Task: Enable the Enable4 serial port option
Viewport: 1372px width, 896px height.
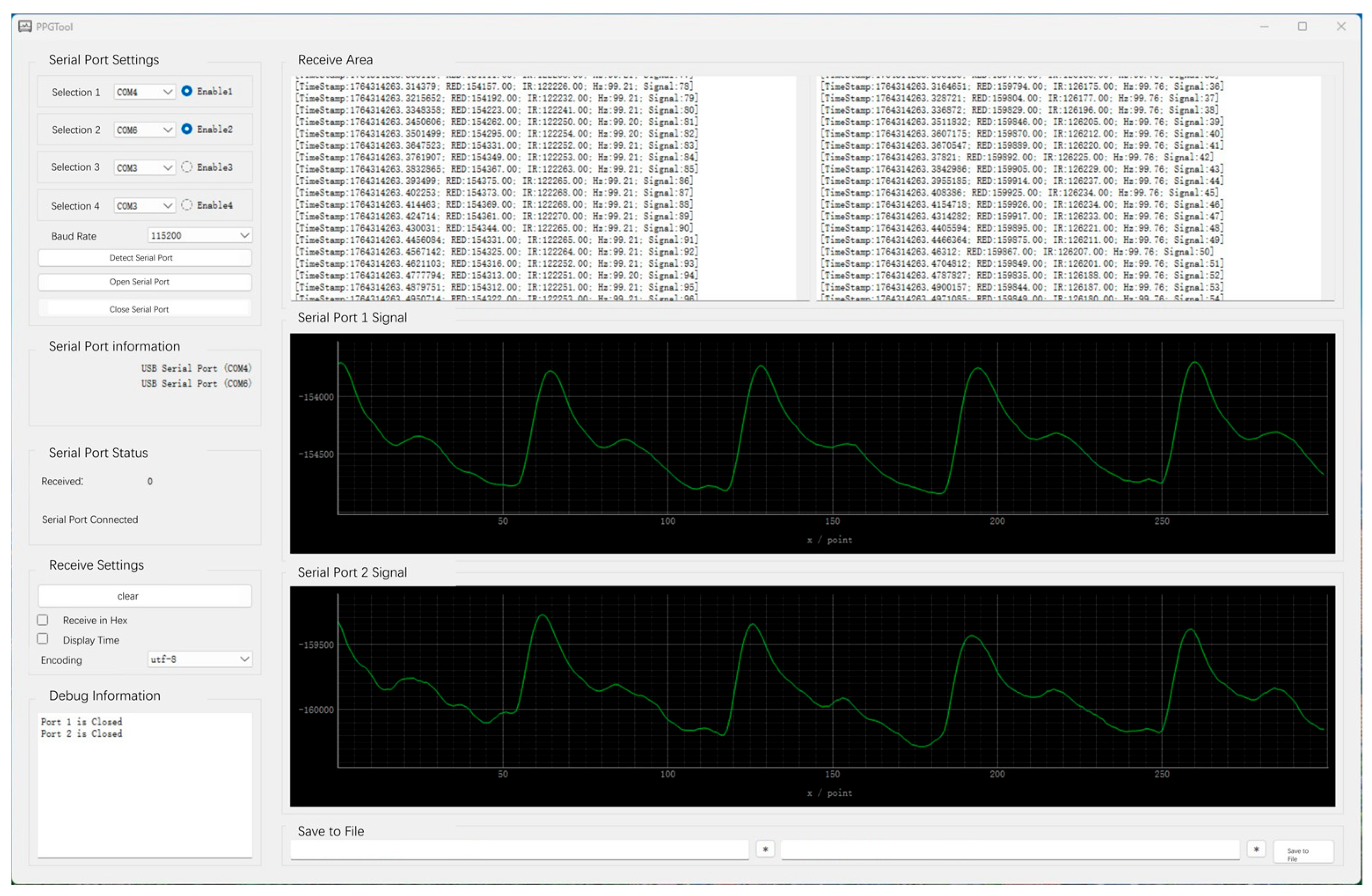Action: [x=187, y=205]
